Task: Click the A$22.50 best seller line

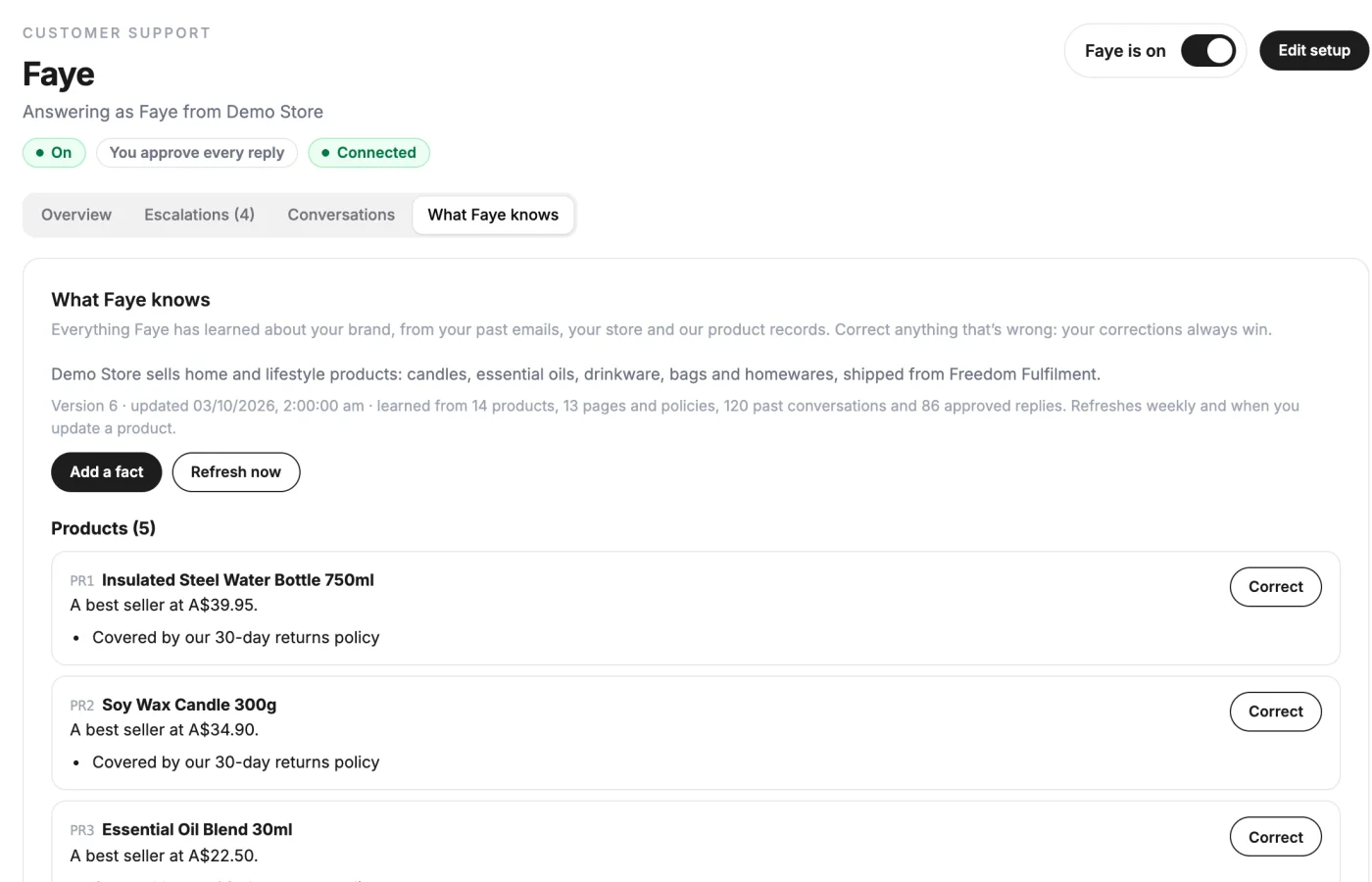Action: point(164,856)
